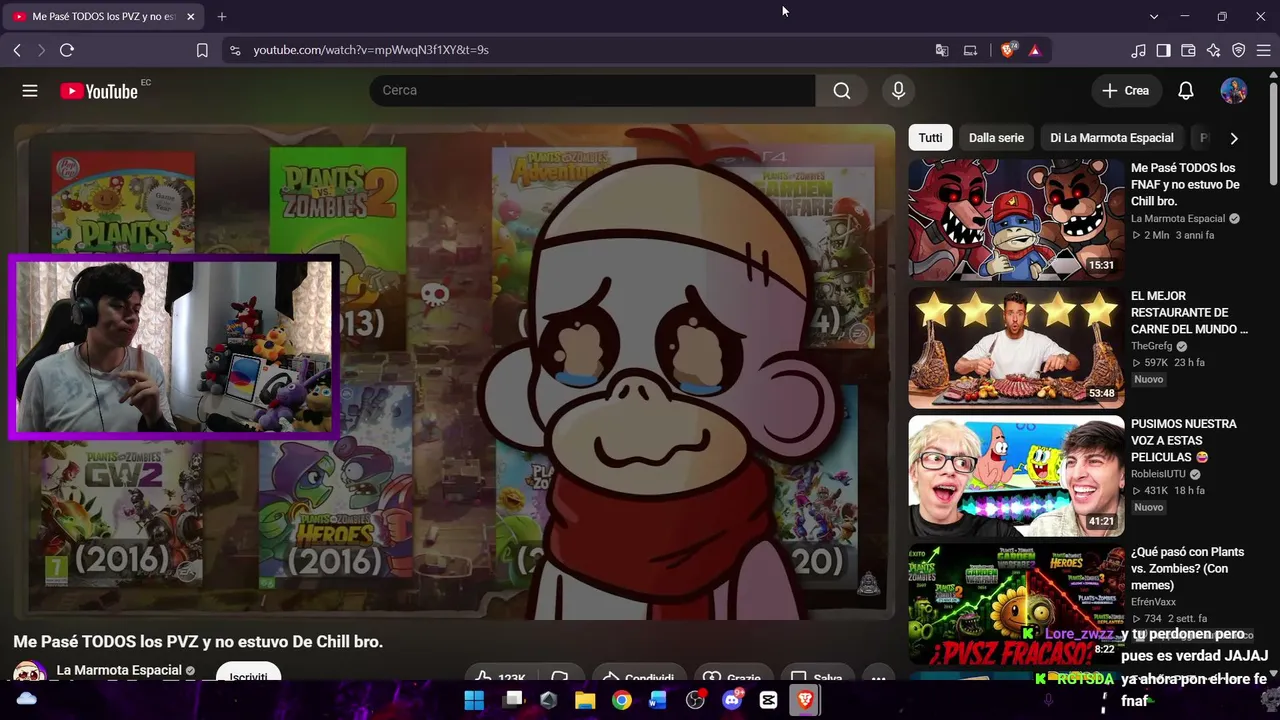Open the Brave playlist music note icon
Image resolution: width=1280 pixels, height=720 pixels.
coord(1139,50)
